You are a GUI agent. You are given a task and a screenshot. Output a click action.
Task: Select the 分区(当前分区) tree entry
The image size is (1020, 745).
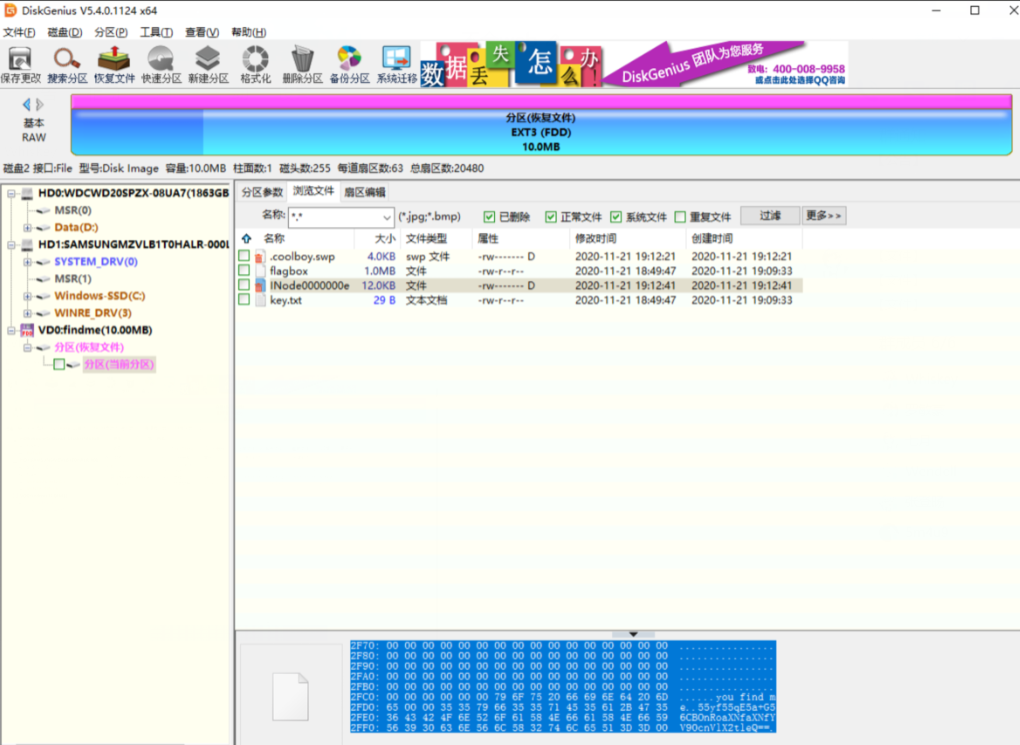(119, 364)
